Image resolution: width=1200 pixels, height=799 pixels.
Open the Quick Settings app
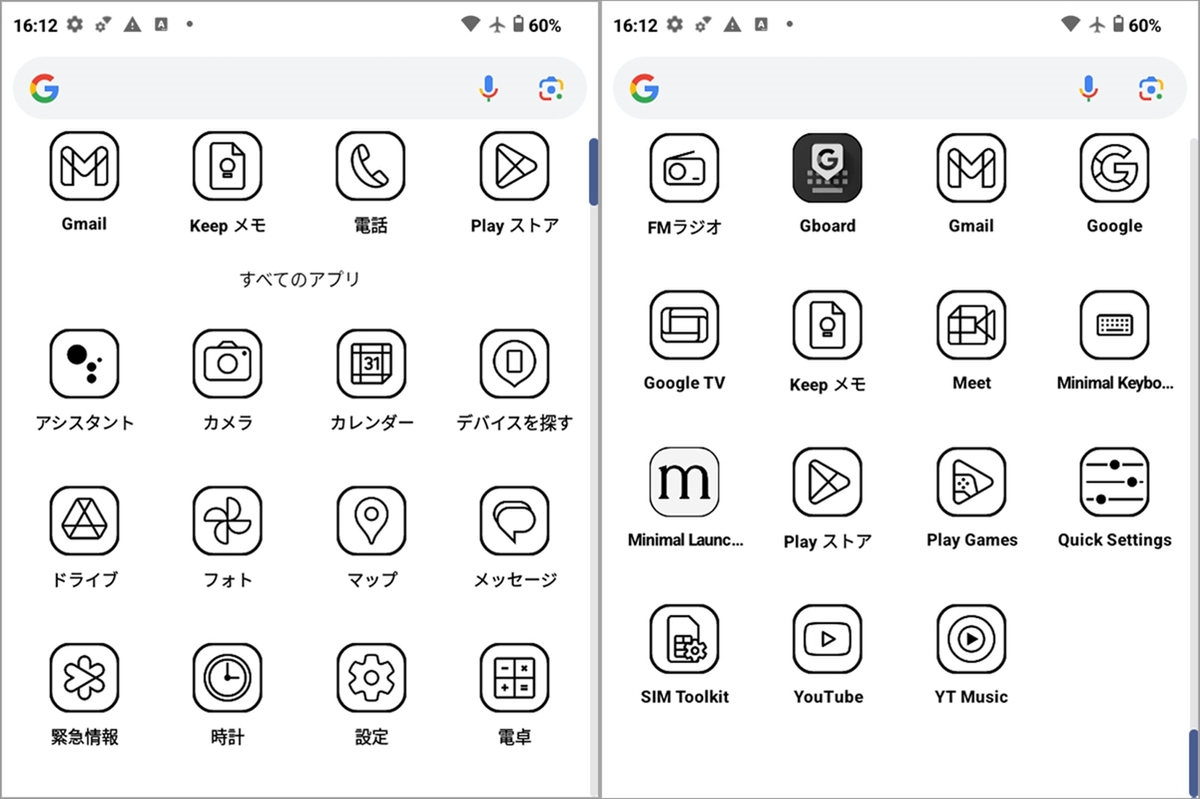1114,482
